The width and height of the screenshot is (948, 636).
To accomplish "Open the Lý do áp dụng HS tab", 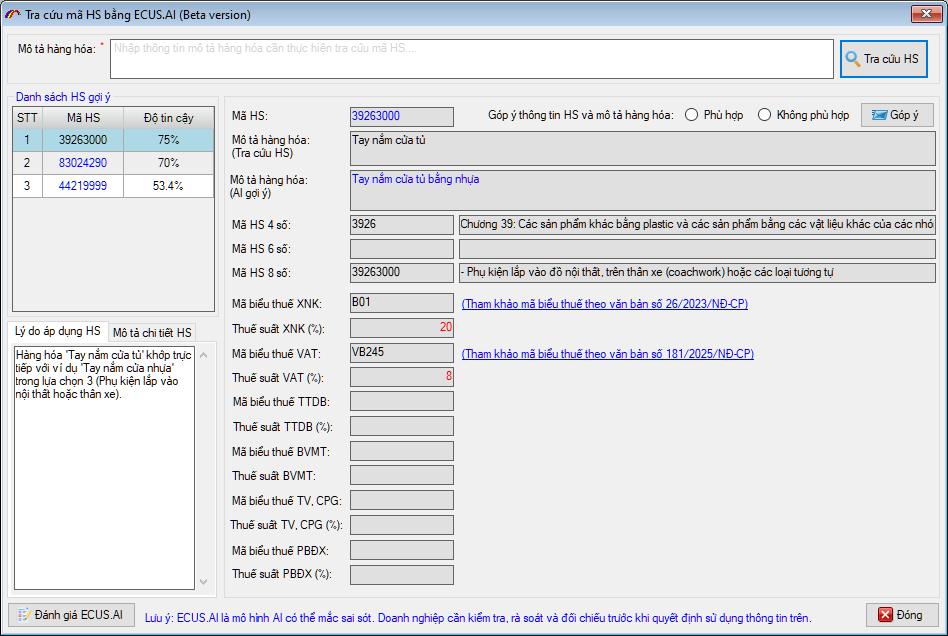I will pyautogui.click(x=57, y=331).
